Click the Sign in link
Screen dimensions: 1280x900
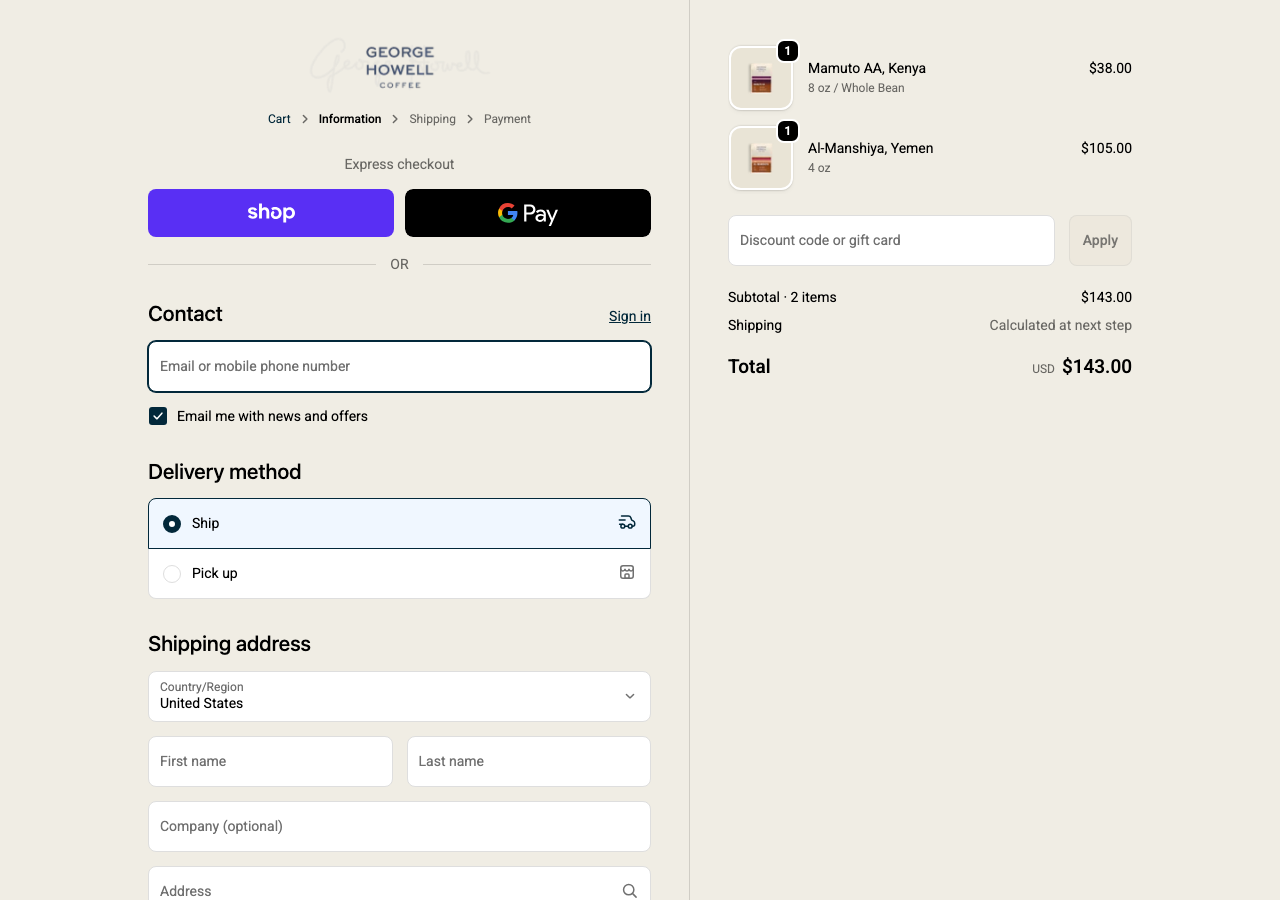pos(629,316)
